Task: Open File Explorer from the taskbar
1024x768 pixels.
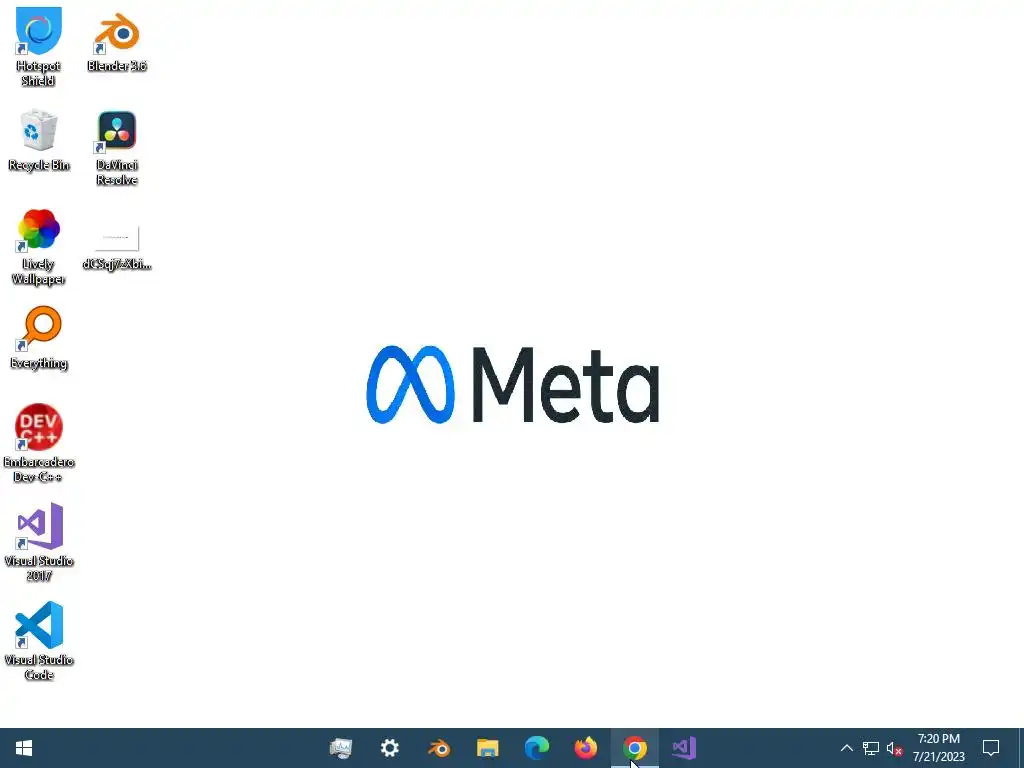Action: (x=488, y=748)
